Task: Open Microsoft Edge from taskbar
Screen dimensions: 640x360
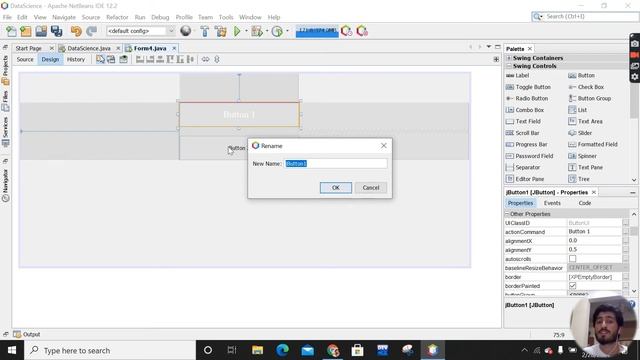Action: (x=282, y=350)
